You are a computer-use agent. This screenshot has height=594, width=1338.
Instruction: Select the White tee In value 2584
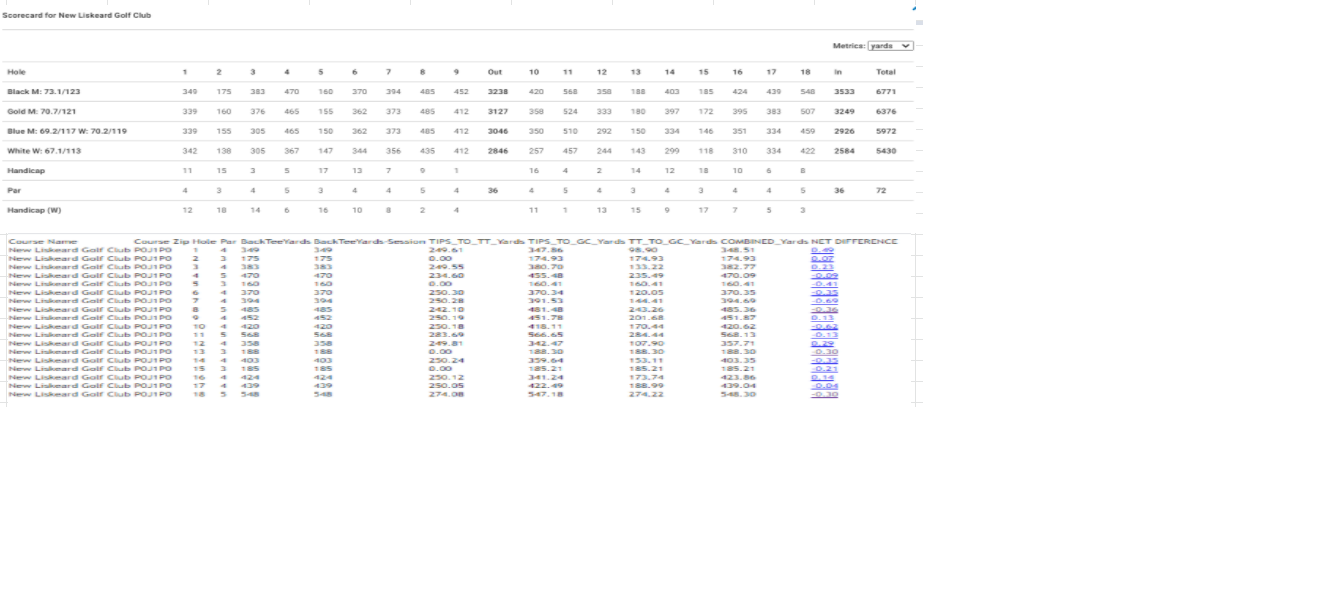[x=845, y=151]
